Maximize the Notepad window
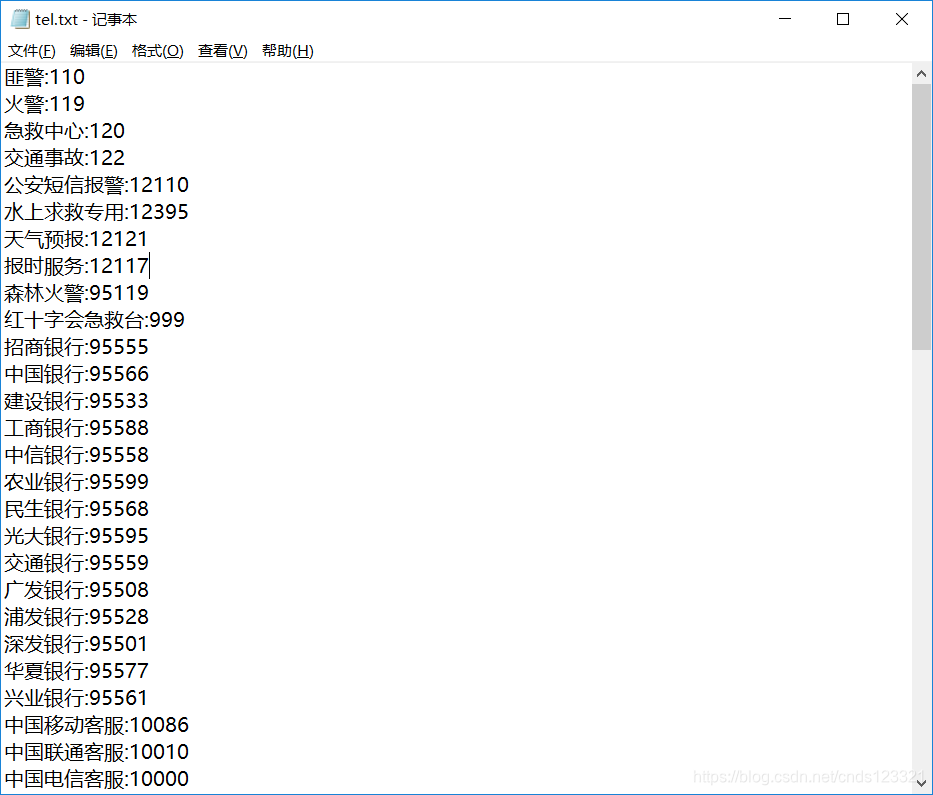 (843, 19)
